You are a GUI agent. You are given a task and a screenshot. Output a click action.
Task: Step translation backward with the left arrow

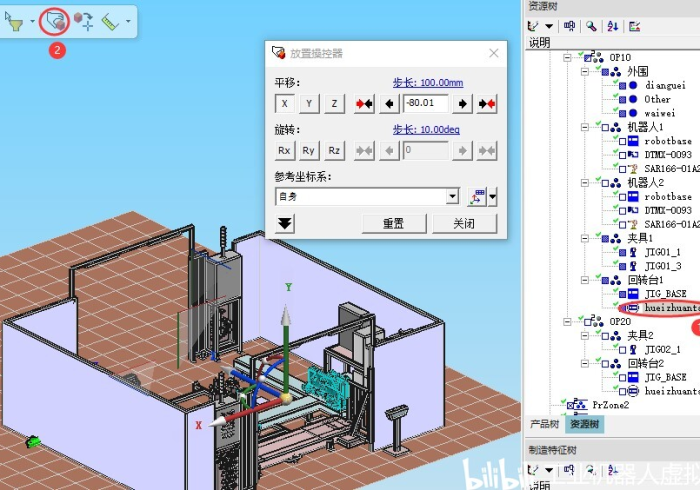coord(390,103)
